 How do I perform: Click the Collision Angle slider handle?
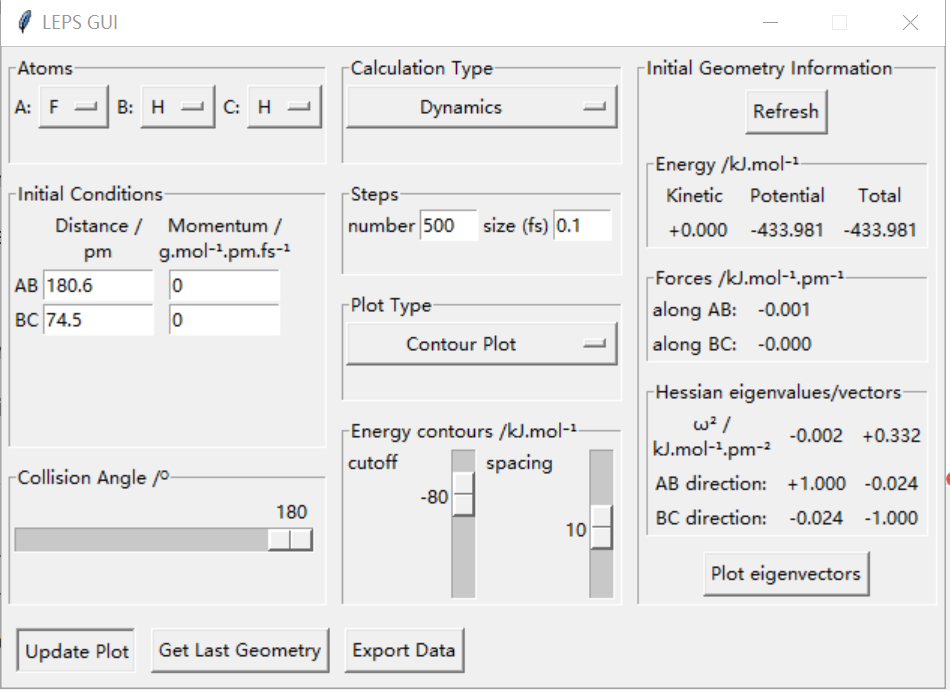coord(291,540)
